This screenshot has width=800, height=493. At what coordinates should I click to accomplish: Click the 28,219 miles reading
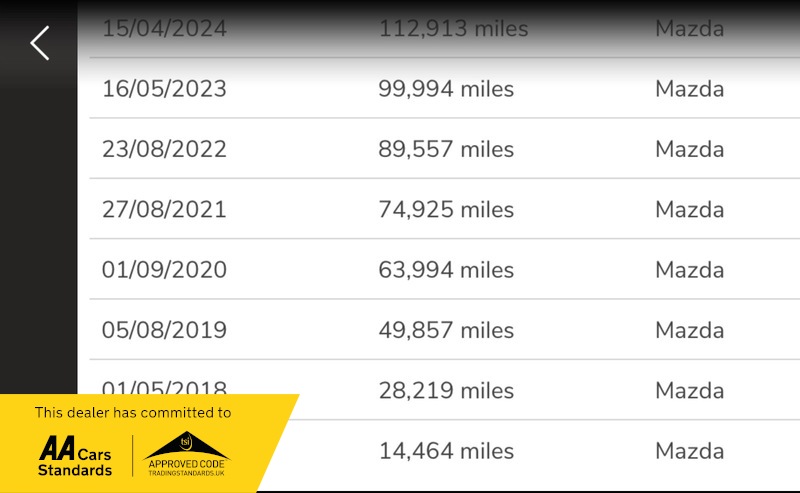[x=446, y=390]
